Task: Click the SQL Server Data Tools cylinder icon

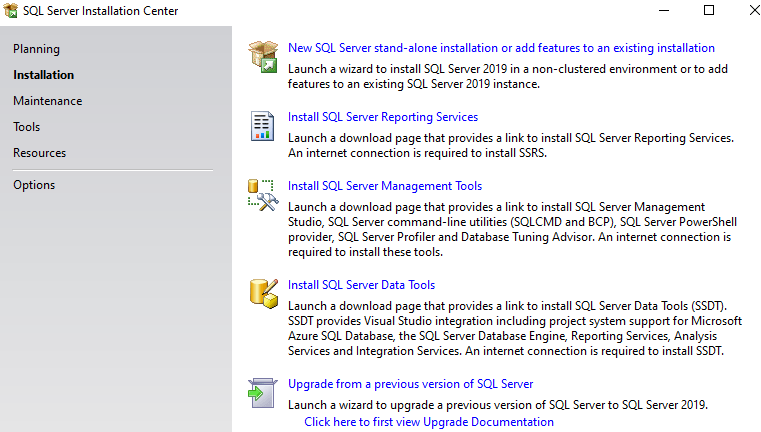Action: click(x=264, y=294)
